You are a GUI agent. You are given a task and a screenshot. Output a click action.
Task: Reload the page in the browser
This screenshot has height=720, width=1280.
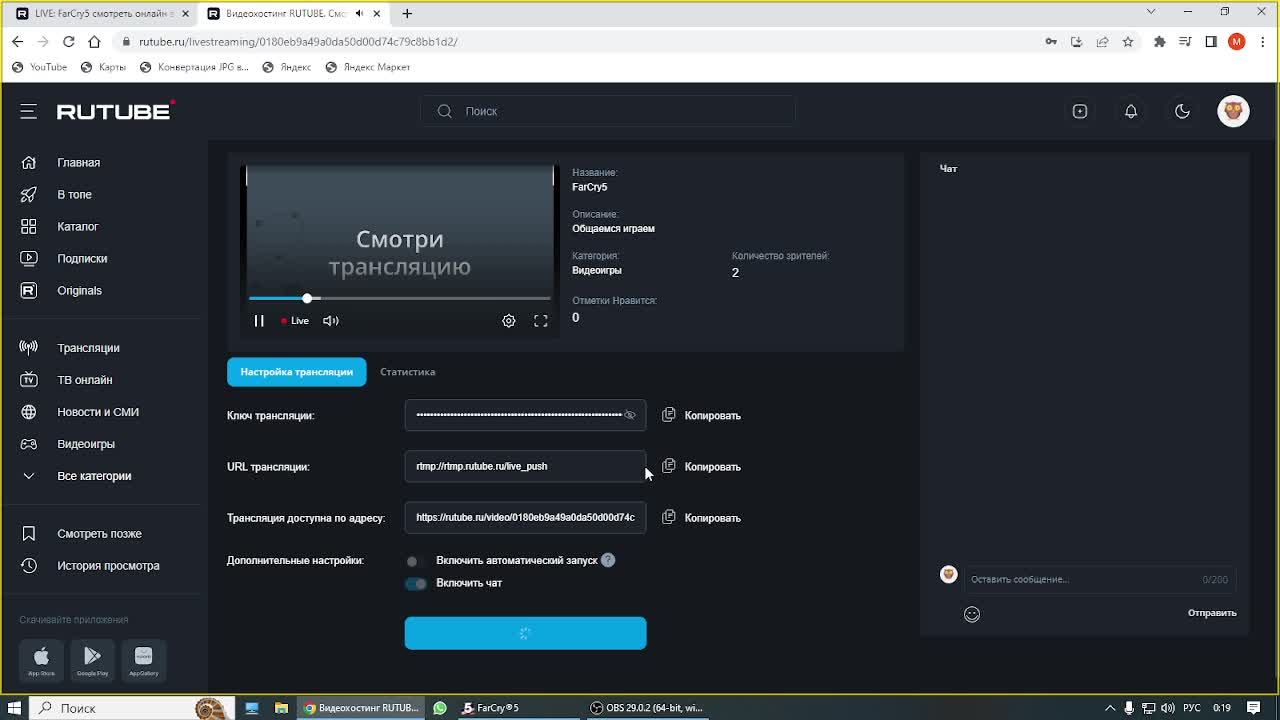tap(69, 42)
